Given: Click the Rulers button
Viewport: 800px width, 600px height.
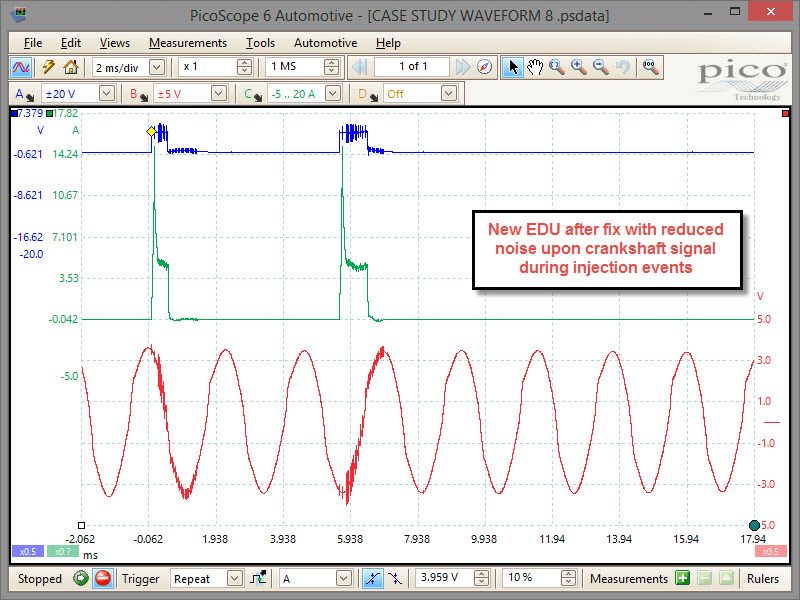Looking at the screenshot, I should coord(763,579).
